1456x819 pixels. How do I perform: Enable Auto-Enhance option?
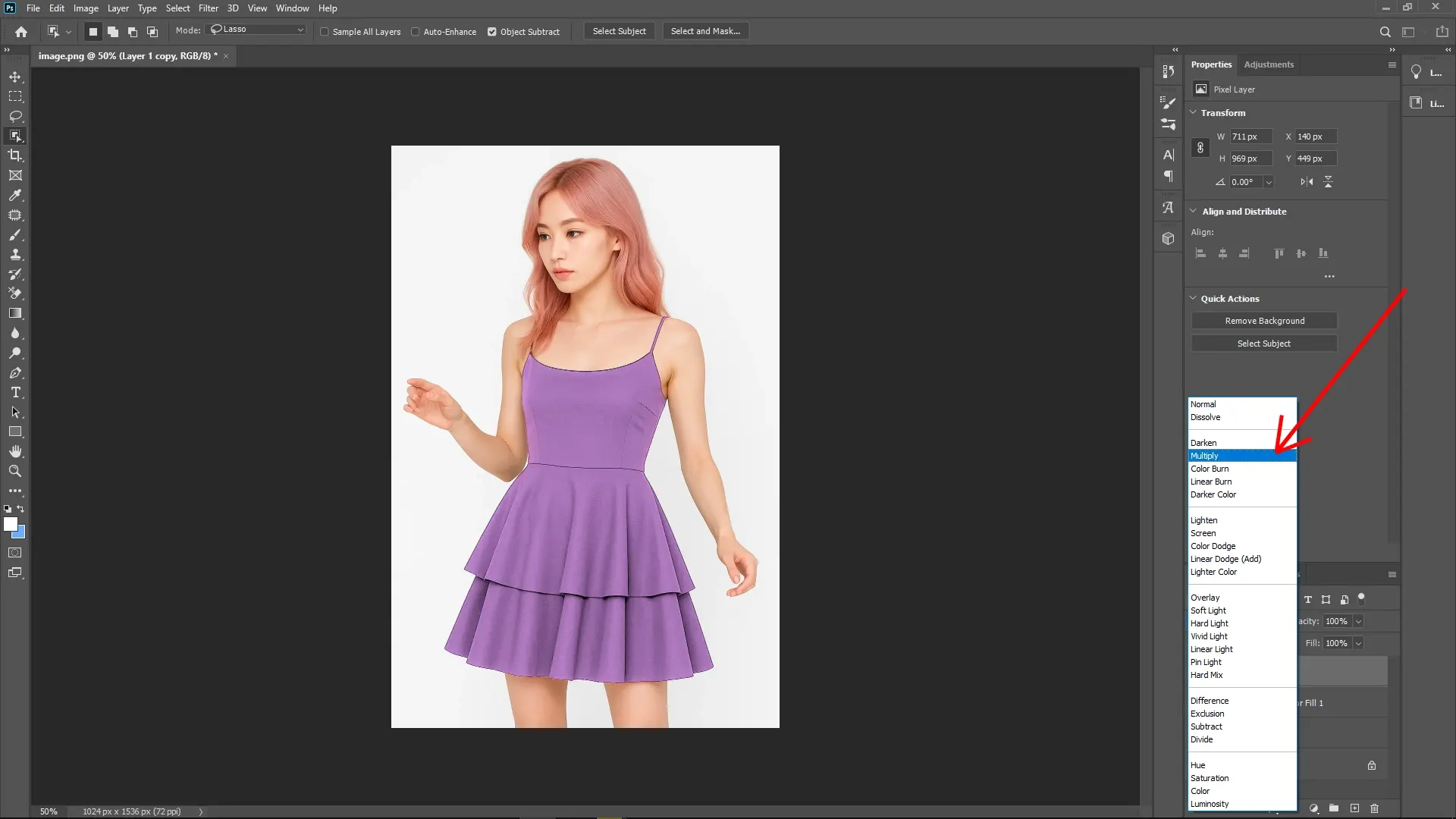(x=416, y=32)
